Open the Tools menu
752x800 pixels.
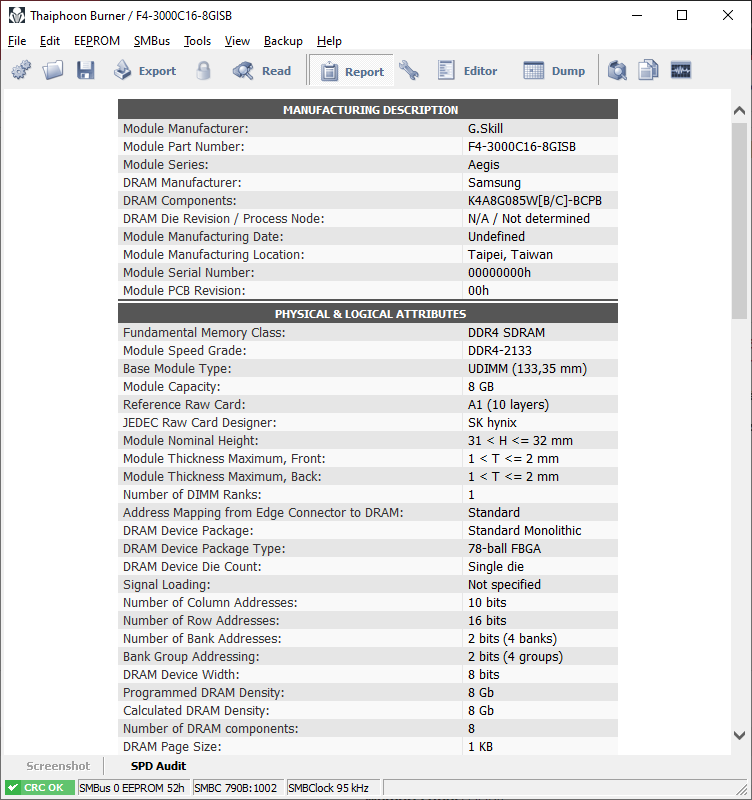(197, 41)
